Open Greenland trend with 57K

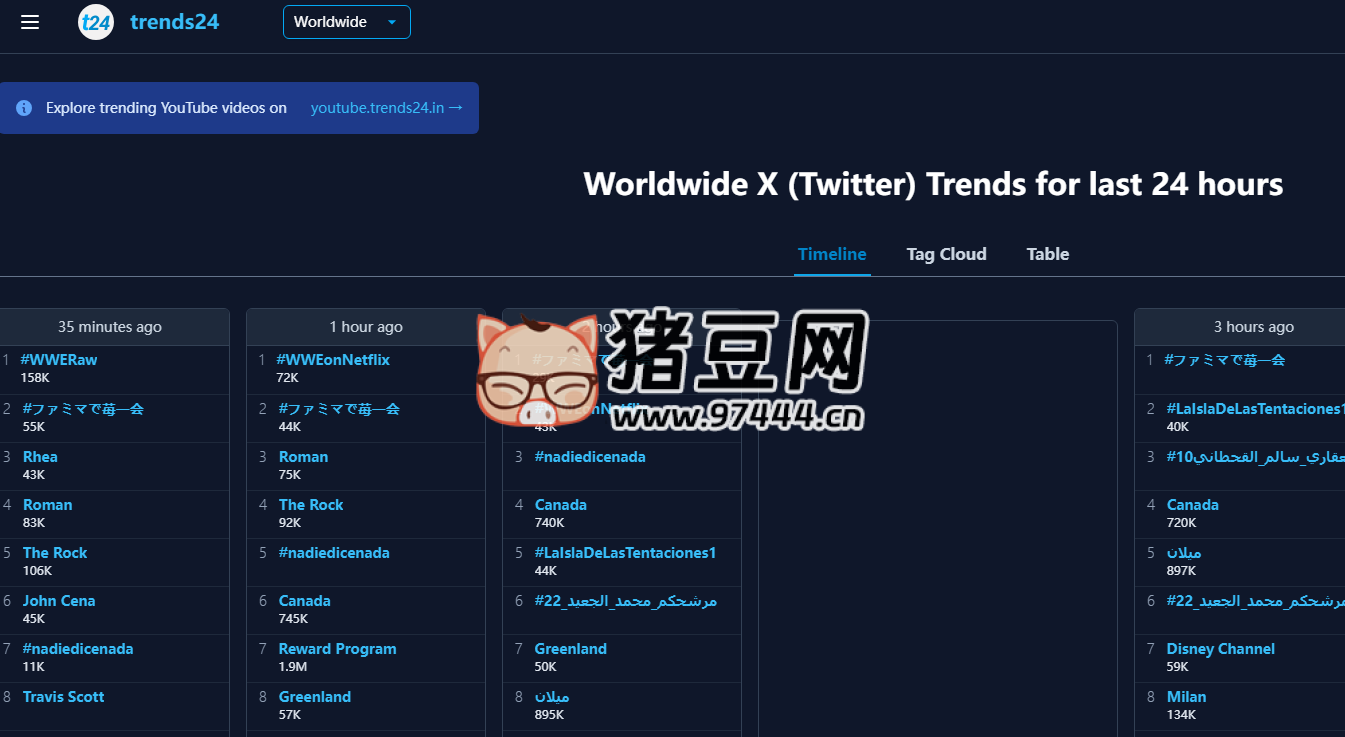coord(315,697)
